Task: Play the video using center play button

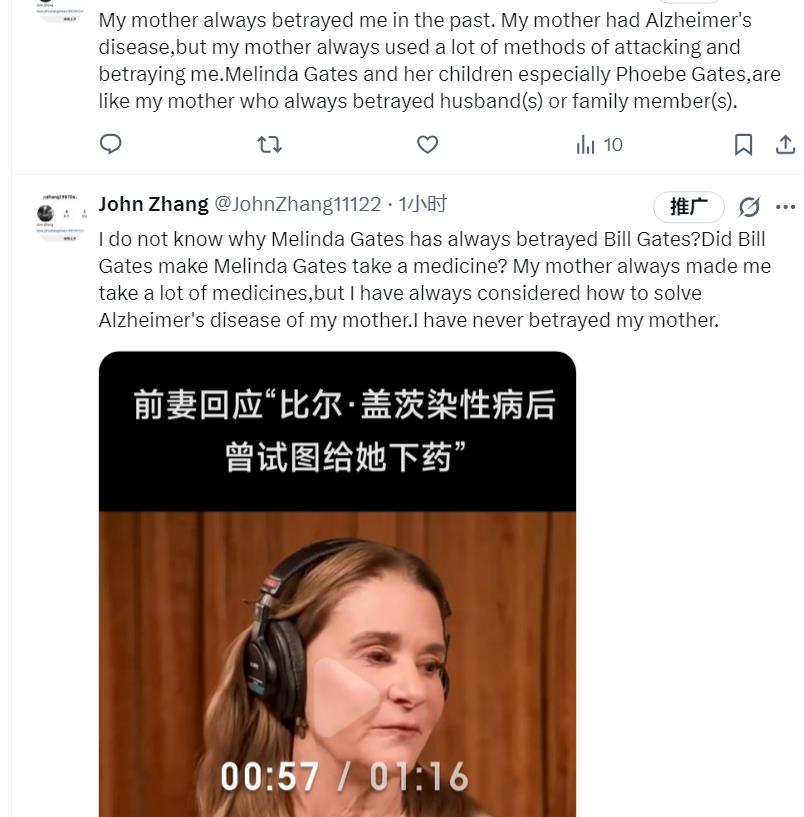Action: [x=344, y=697]
